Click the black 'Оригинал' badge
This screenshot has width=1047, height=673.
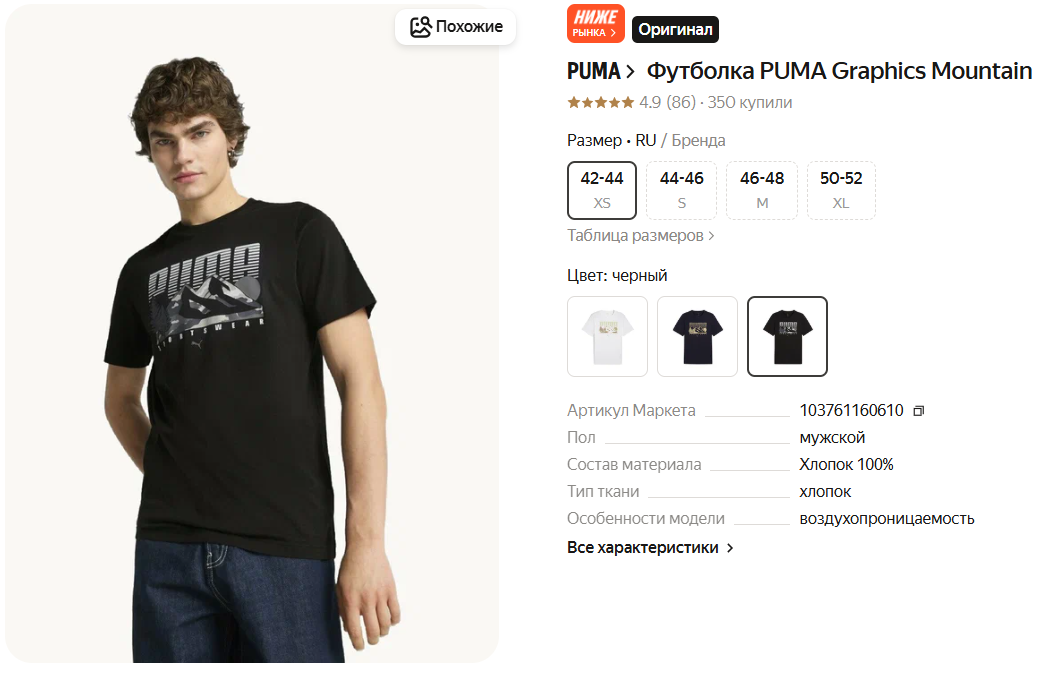(x=675, y=29)
